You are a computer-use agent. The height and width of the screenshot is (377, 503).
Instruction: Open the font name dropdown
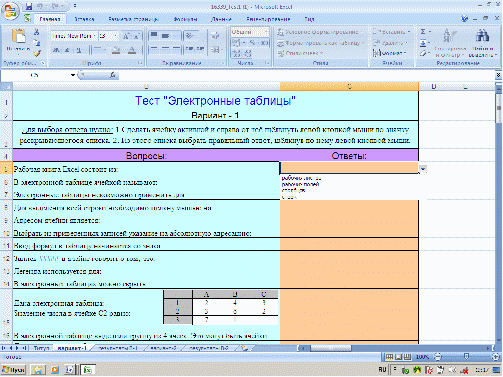click(95, 36)
